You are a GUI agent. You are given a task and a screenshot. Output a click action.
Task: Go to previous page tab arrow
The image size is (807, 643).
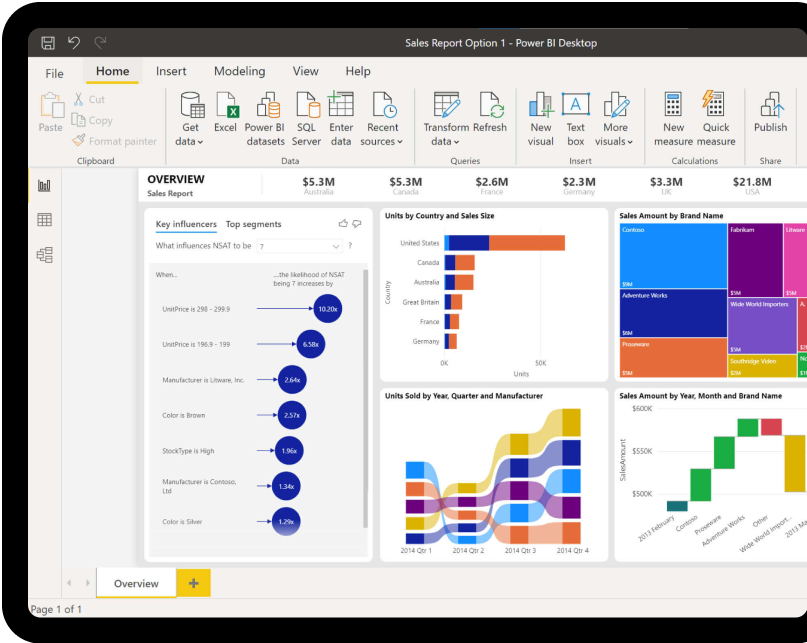tap(69, 583)
